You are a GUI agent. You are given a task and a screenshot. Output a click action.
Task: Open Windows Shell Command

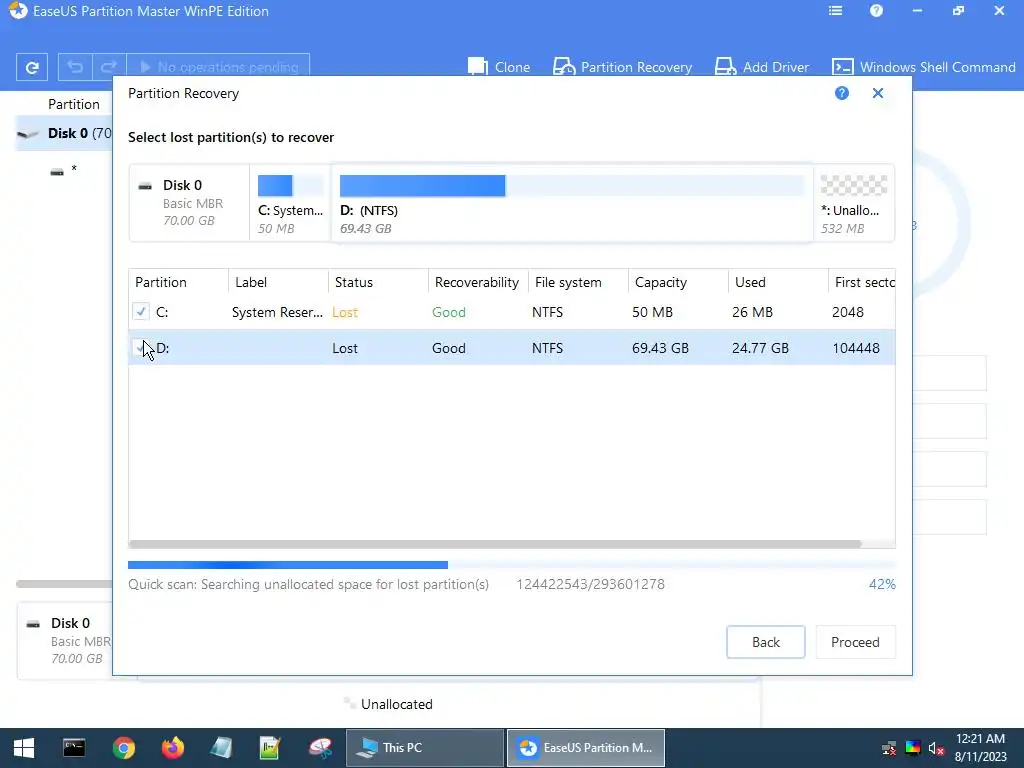coord(923,67)
